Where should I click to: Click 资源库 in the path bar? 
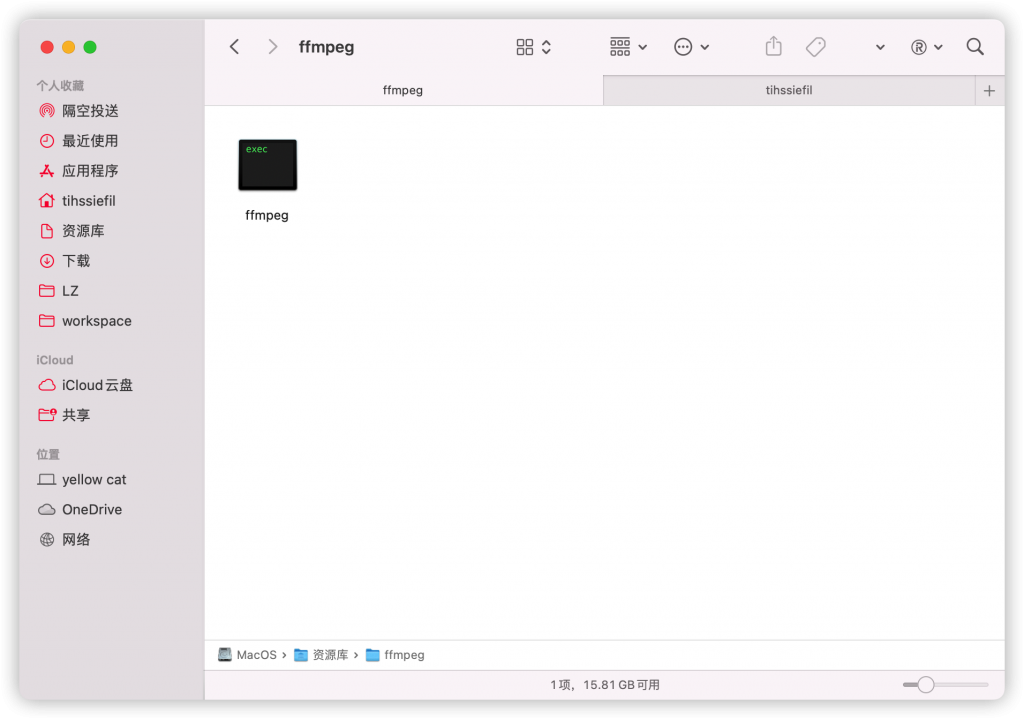(329, 655)
